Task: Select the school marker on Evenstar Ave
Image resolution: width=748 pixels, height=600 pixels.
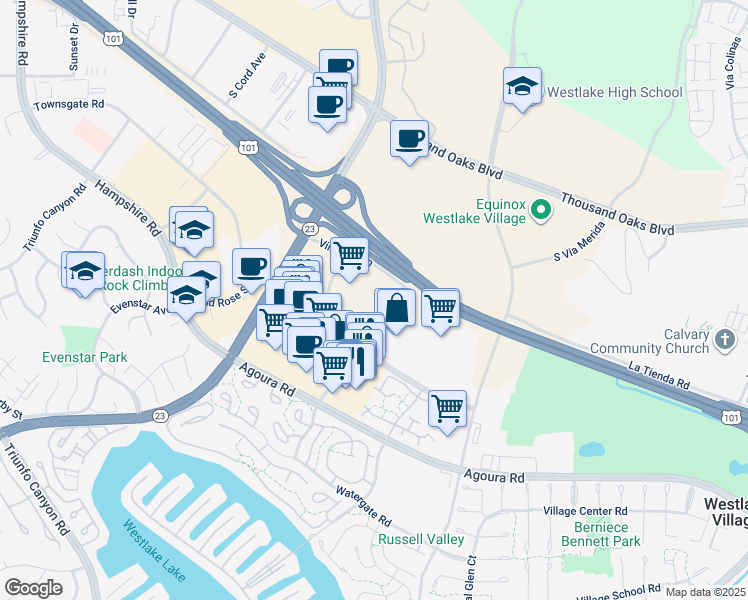Action: [187, 299]
